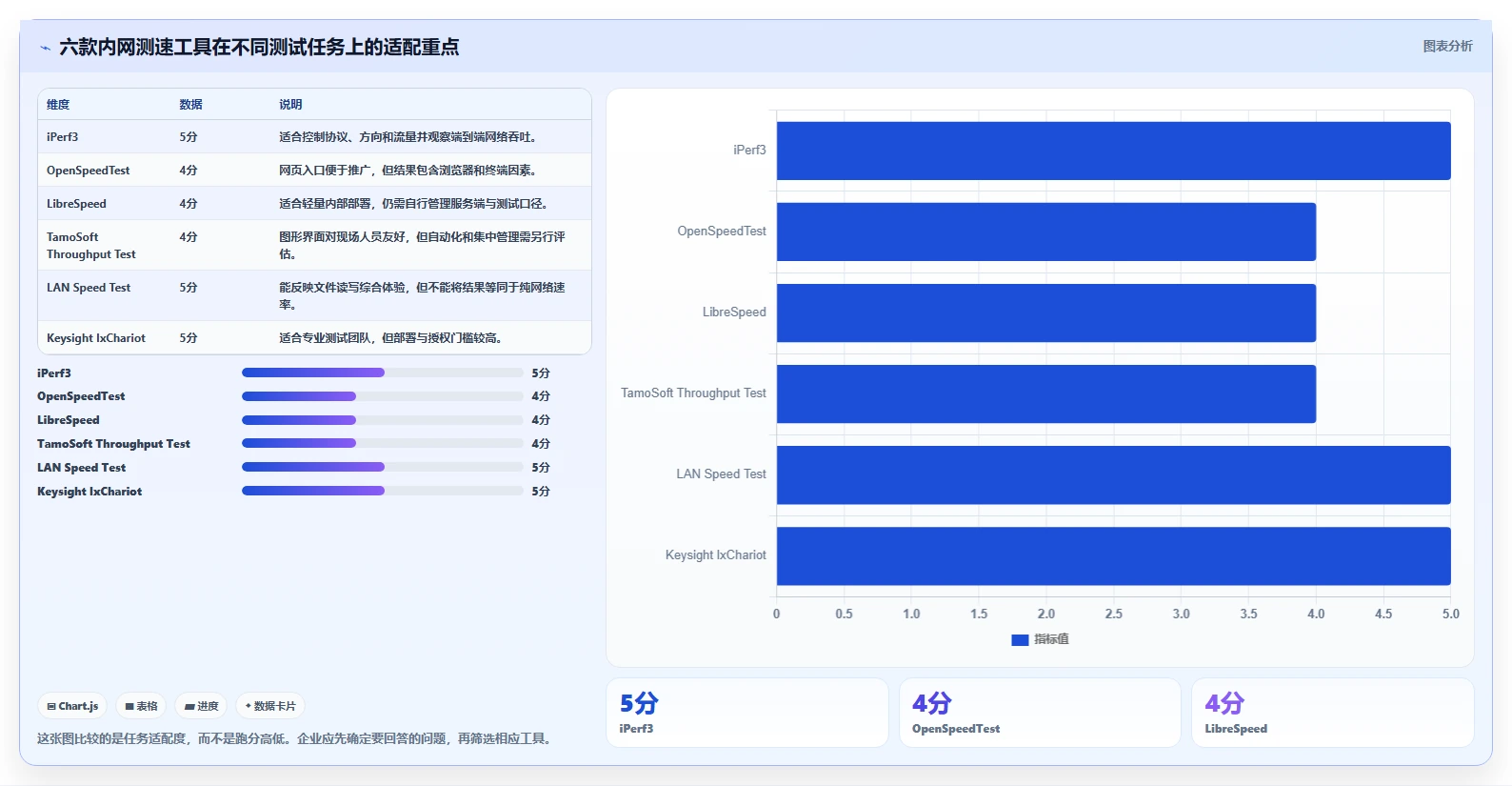Click the LAN Speed Test progress bar
This screenshot has width=1512, height=786.
point(382,467)
